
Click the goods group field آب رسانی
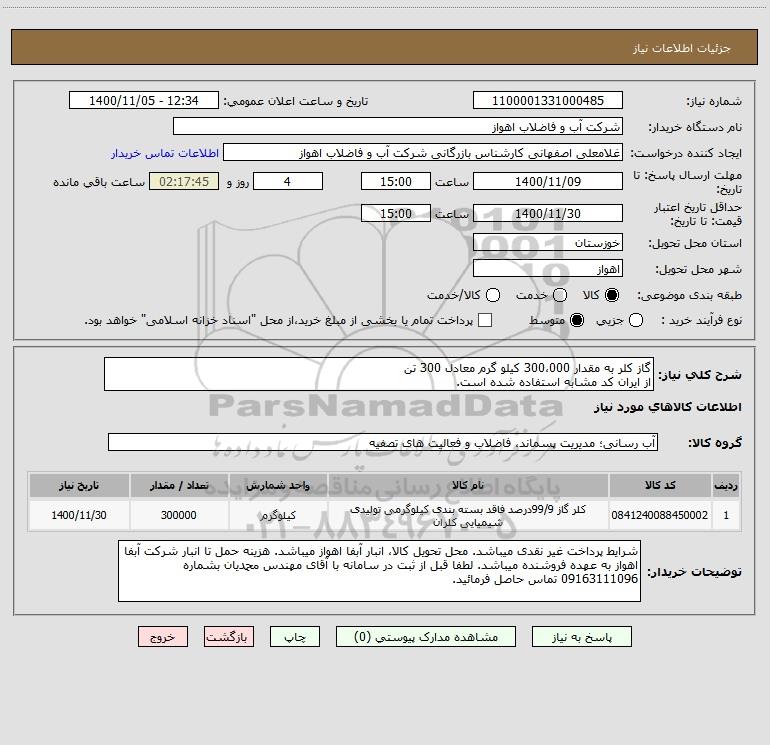pos(383,442)
